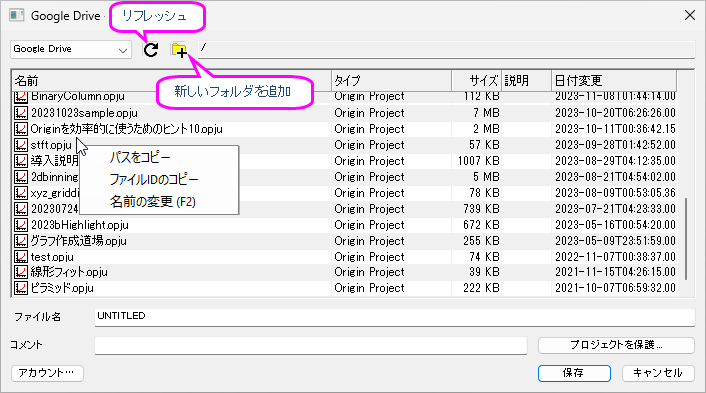Click the project icon beside stft.opju
This screenshot has width=706, height=393.
click(21, 145)
